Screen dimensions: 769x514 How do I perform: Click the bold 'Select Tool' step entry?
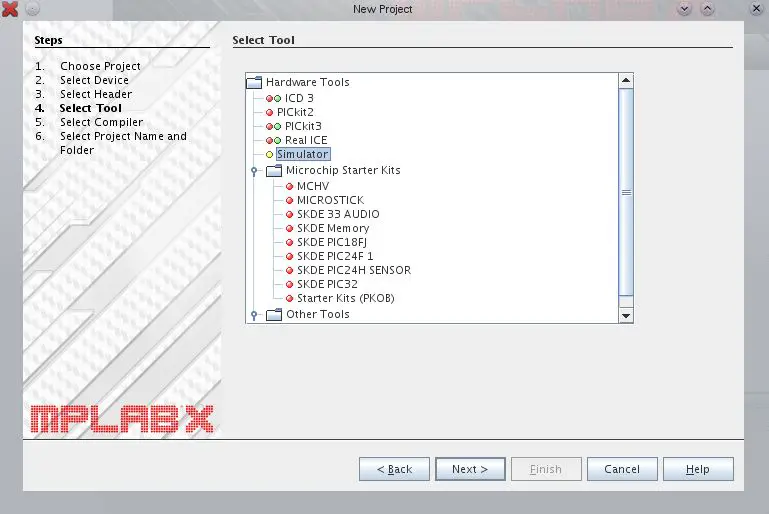pos(91,108)
